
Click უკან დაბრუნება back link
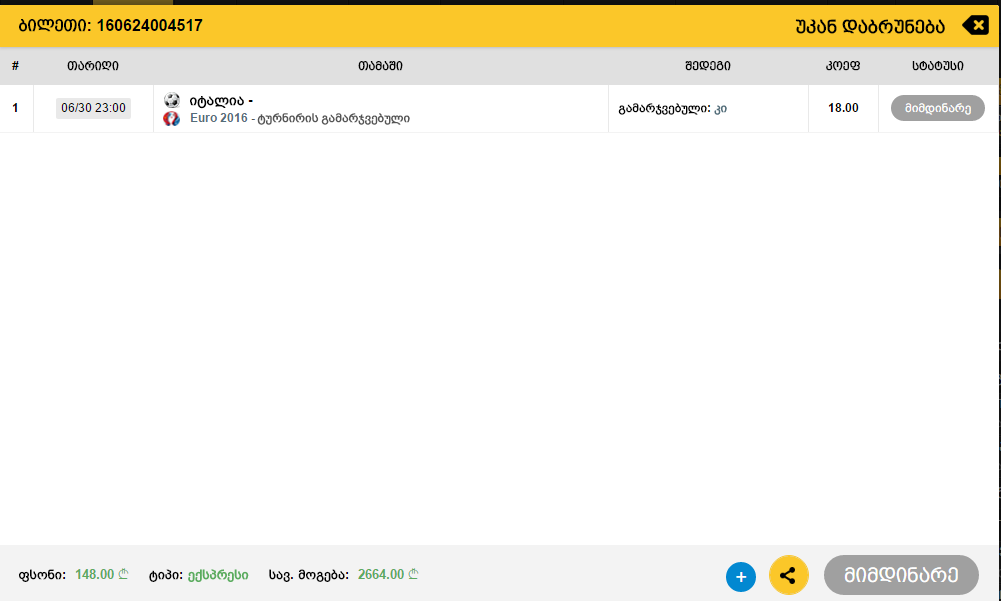click(x=869, y=26)
